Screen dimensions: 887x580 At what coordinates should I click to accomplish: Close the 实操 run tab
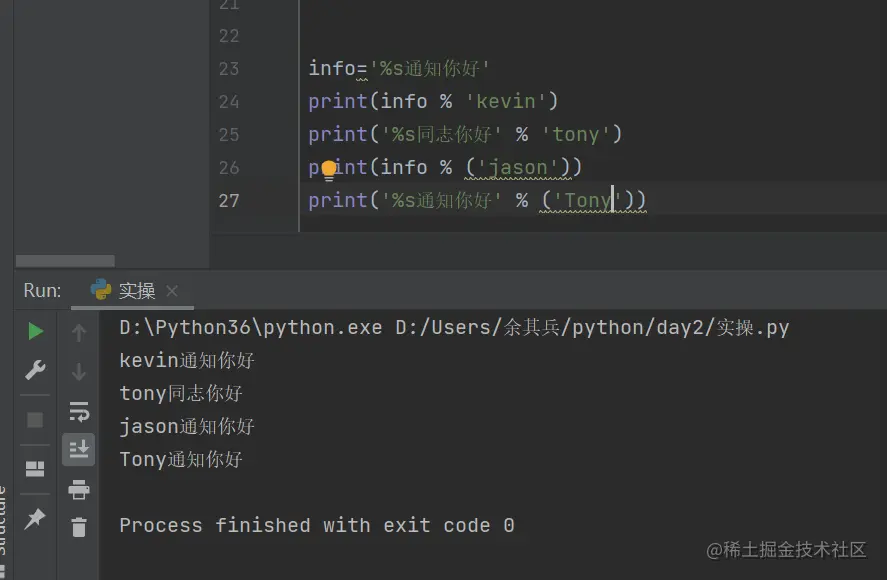(172, 291)
